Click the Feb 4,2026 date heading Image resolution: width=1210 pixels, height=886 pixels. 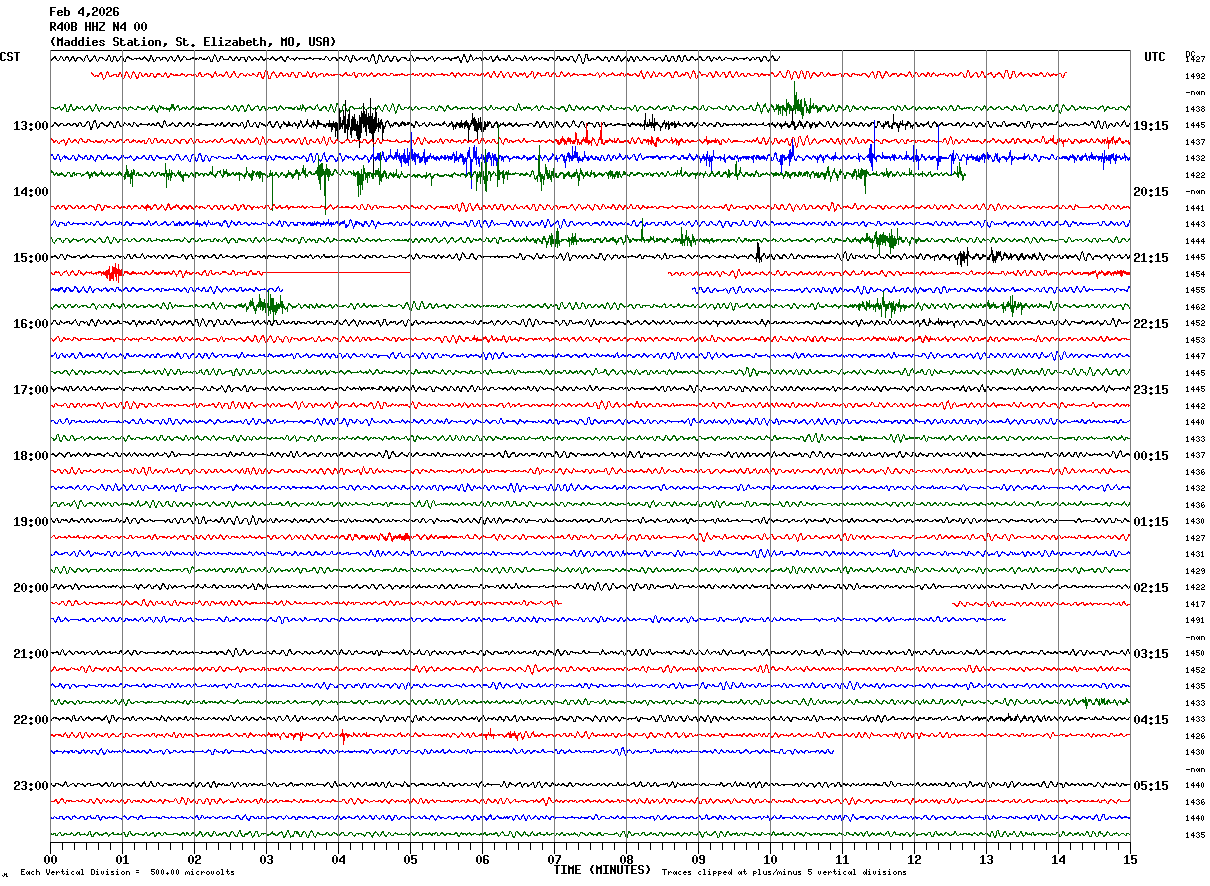(x=83, y=12)
